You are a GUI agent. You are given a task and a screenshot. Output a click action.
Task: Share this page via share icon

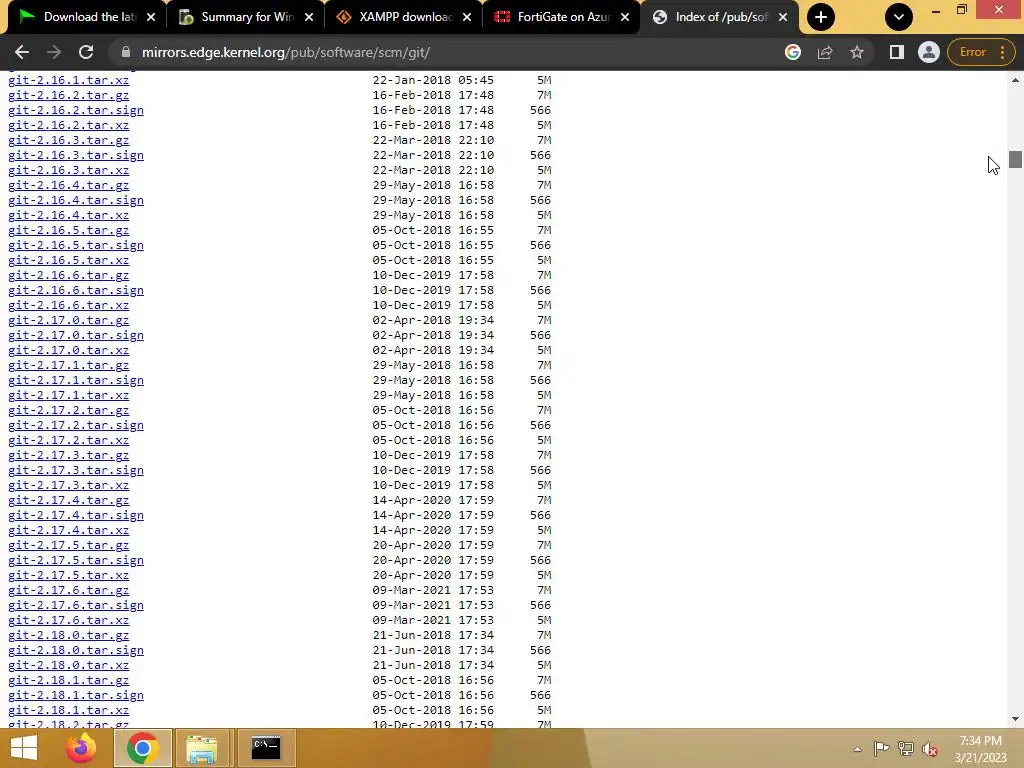(825, 52)
